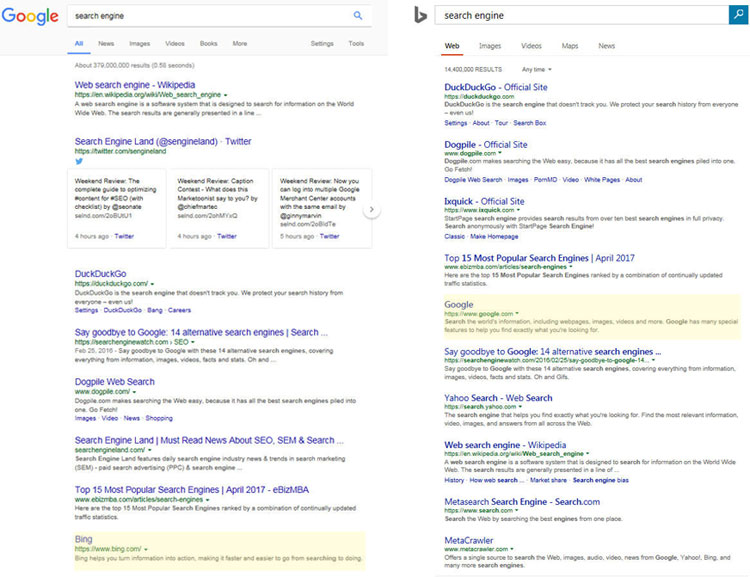Expand the arrow beside www.google.com URL
The height and width of the screenshot is (577, 750).
tap(517, 314)
